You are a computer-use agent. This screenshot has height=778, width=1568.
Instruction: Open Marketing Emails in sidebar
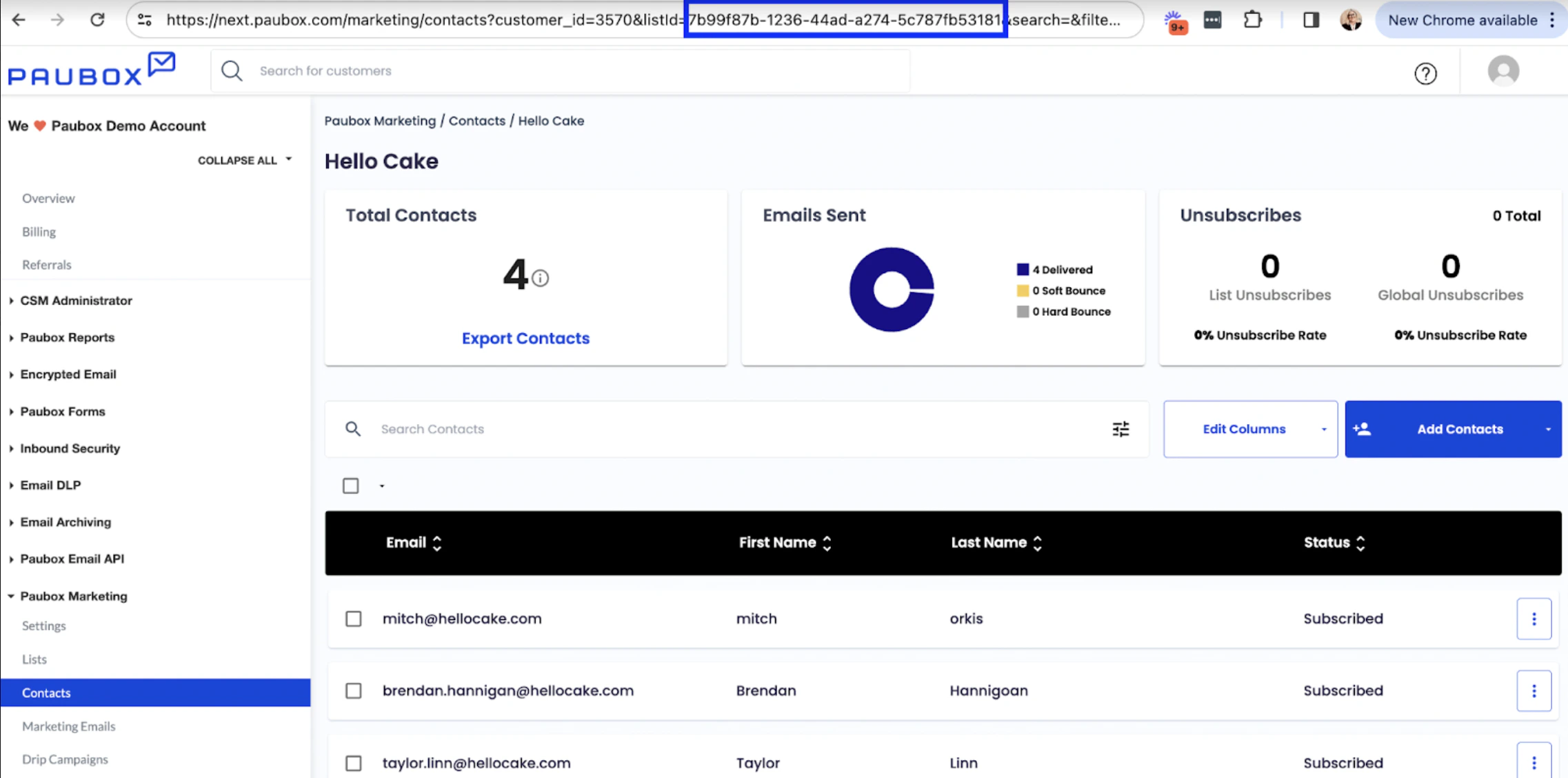(x=68, y=726)
